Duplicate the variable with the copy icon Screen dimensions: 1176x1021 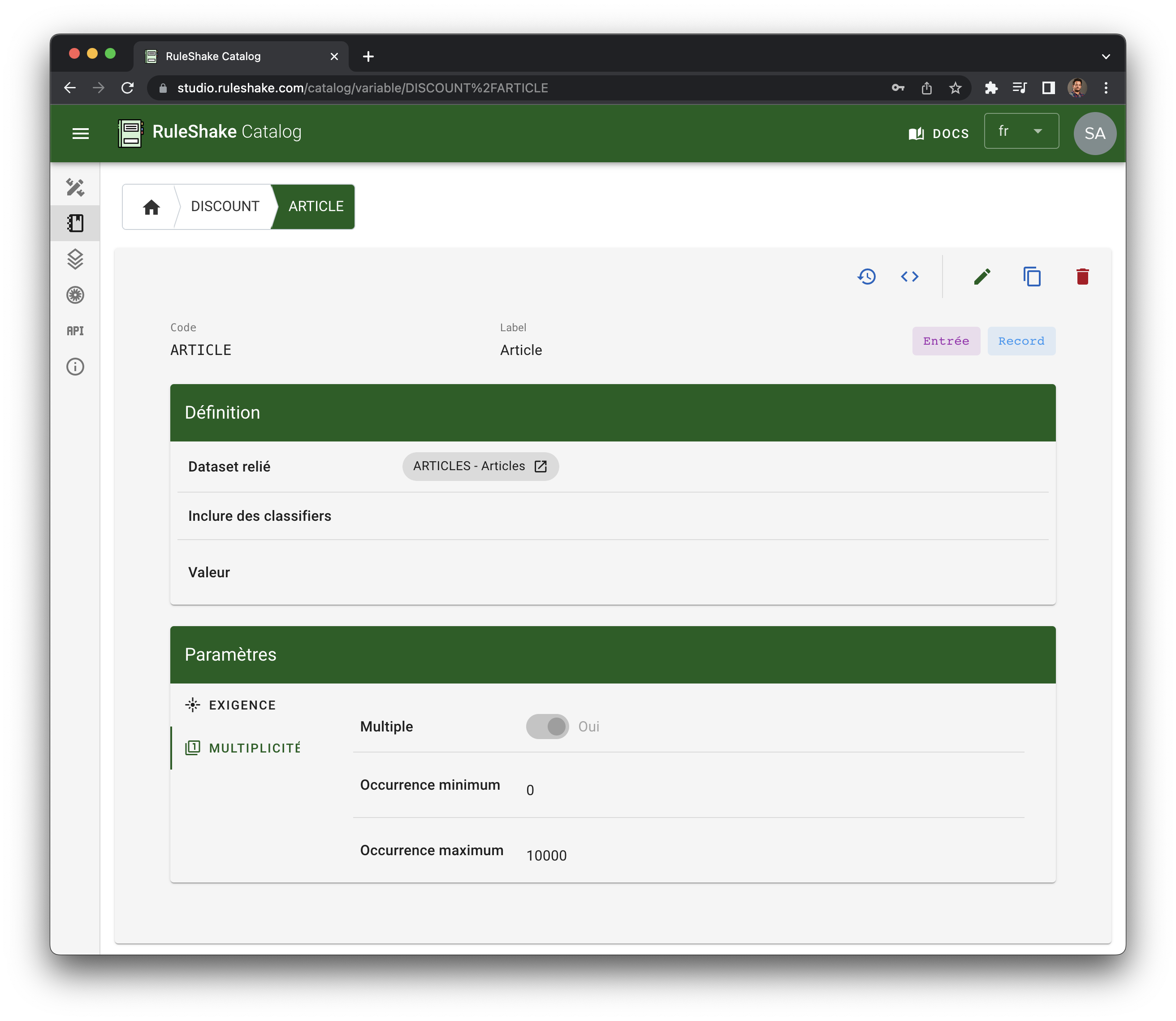[x=1032, y=277]
